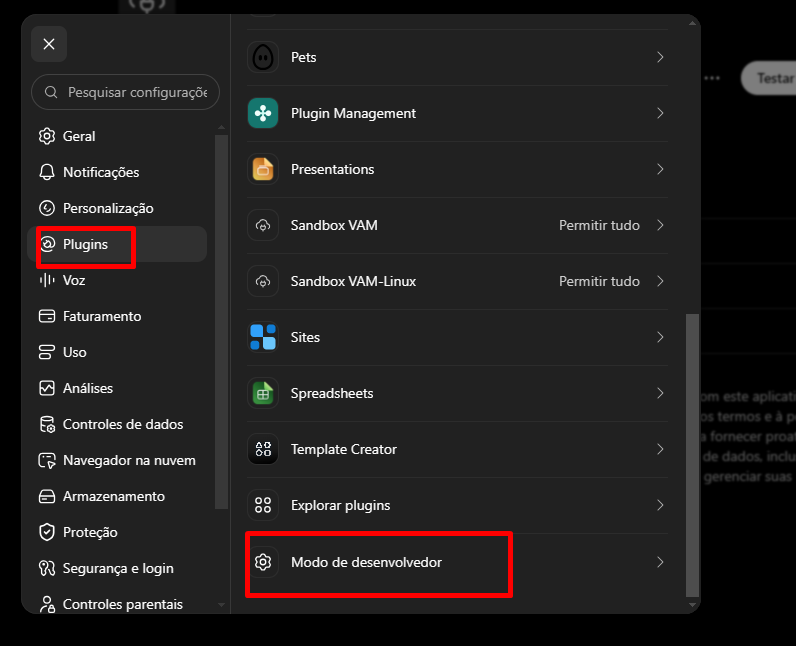
Task: Go to Controles de dados settings
Action: 117,424
